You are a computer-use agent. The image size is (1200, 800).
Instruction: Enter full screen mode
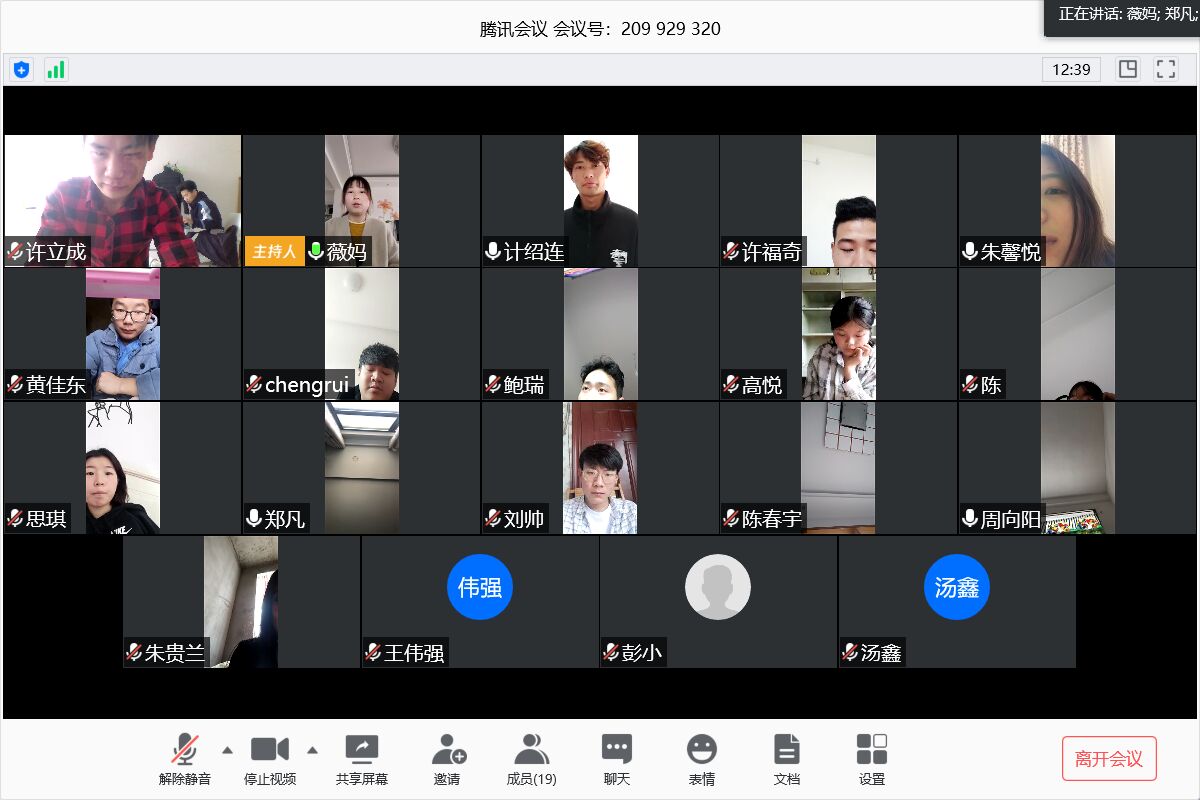1165,69
